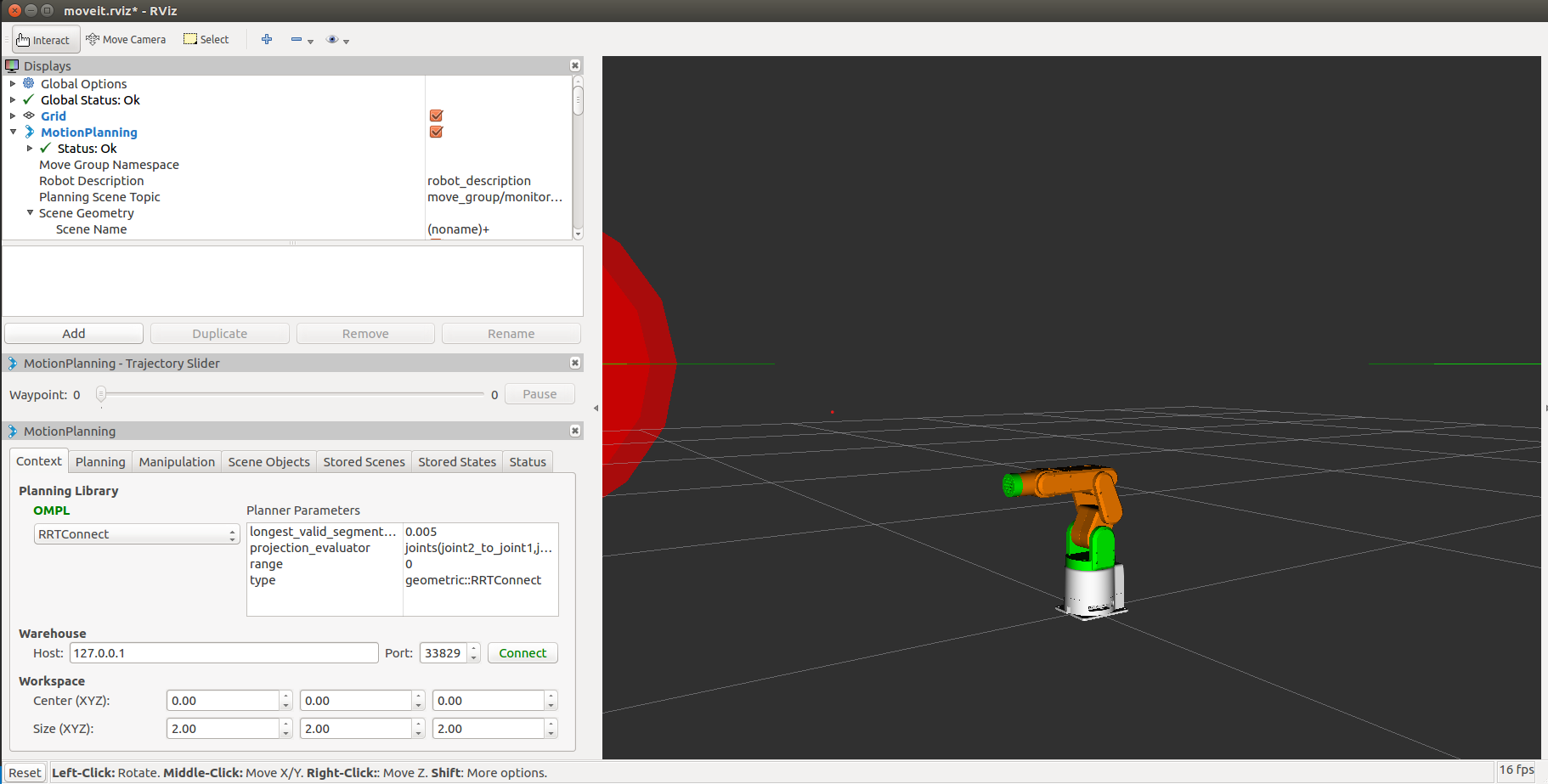Collapse the Scene Geometry section

point(30,213)
